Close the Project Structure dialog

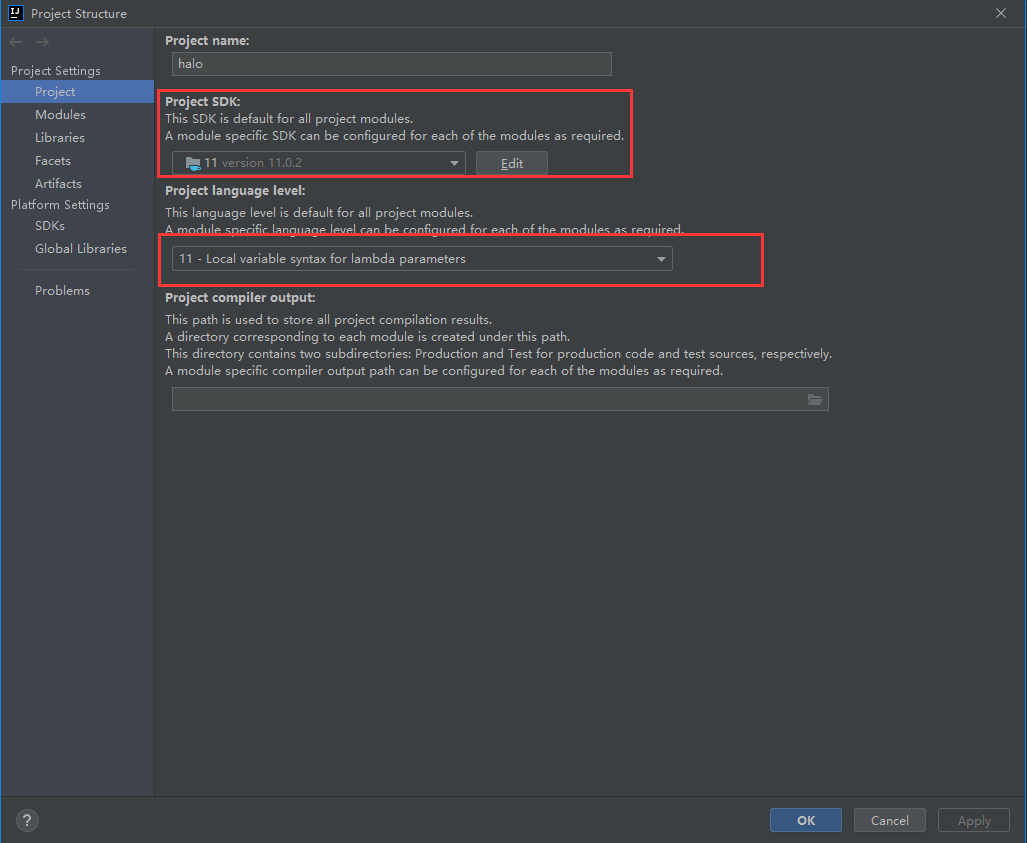(x=1001, y=13)
